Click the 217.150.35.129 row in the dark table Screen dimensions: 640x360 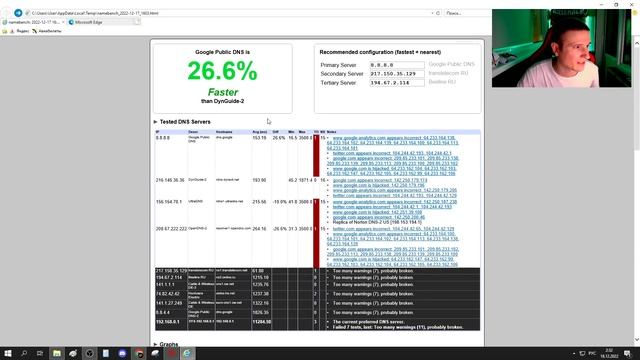click(x=318, y=271)
